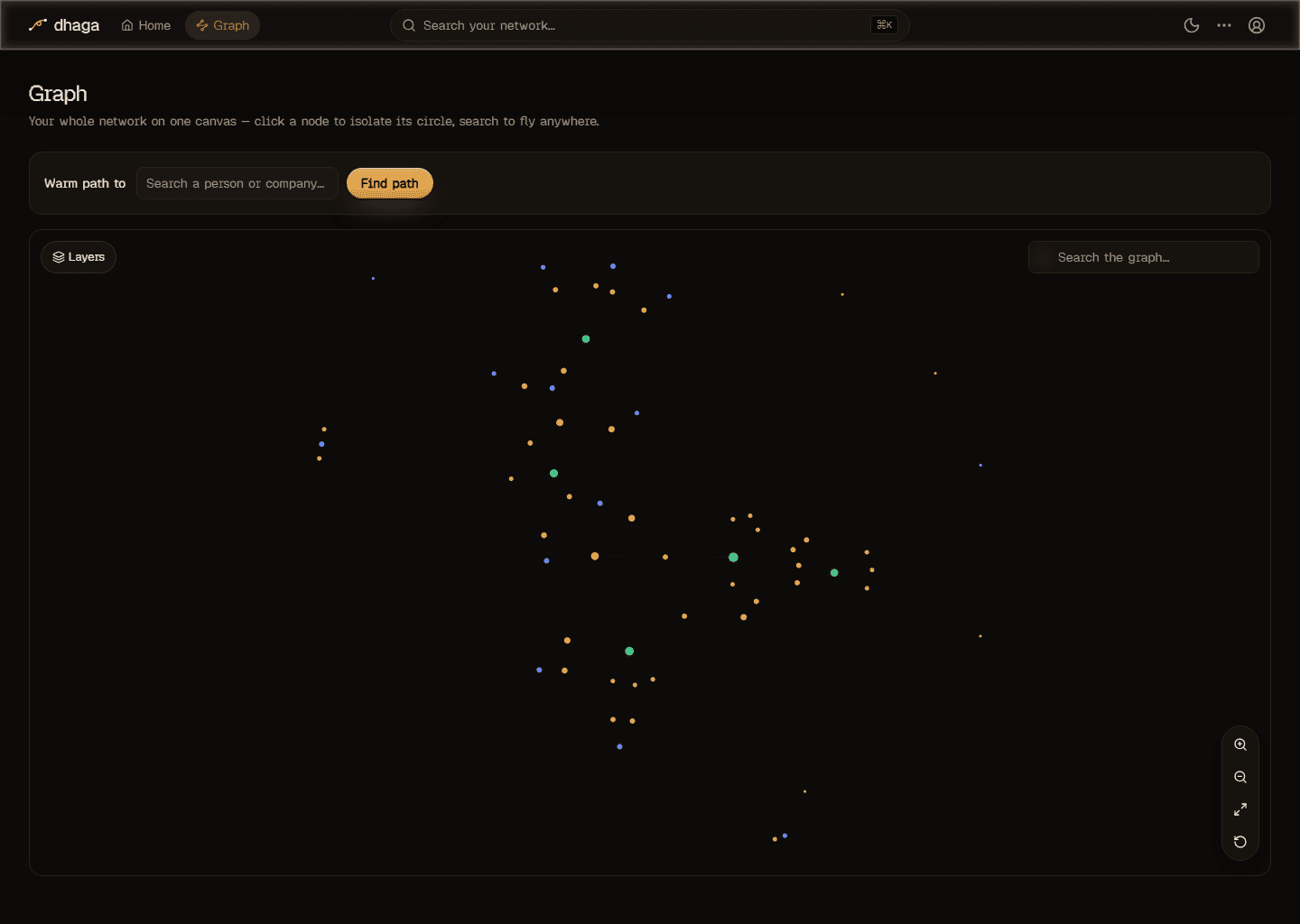Open the Home tab

[x=146, y=25]
